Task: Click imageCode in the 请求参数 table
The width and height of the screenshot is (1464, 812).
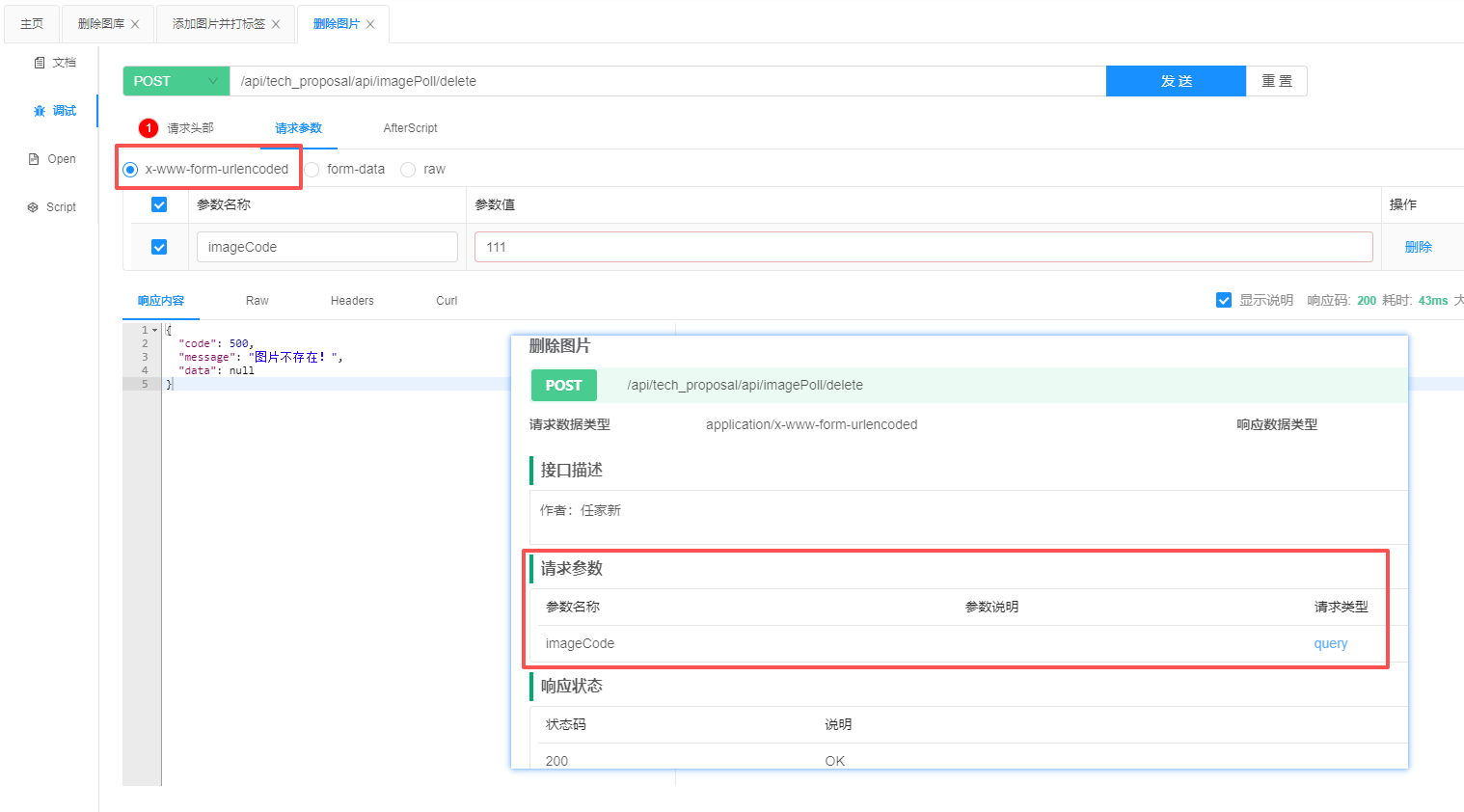Action: [580, 643]
